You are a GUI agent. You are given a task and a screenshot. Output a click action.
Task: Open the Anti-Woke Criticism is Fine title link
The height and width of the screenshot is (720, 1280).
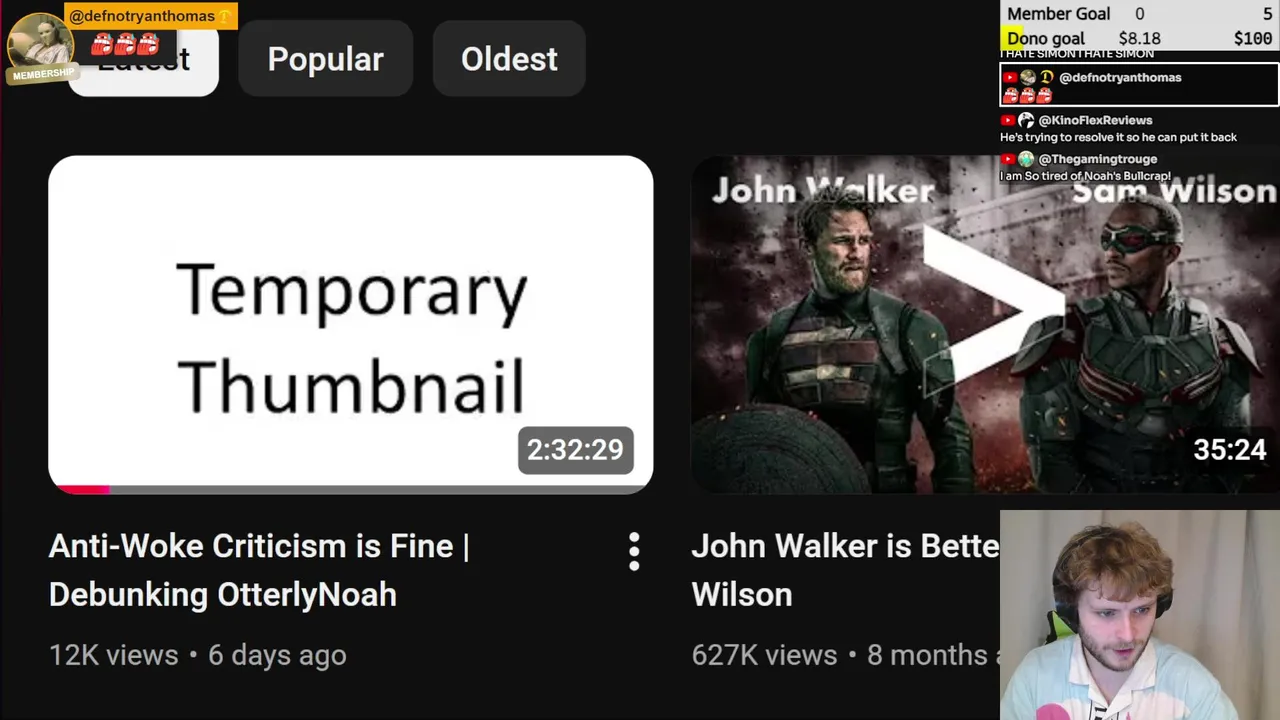coord(259,570)
